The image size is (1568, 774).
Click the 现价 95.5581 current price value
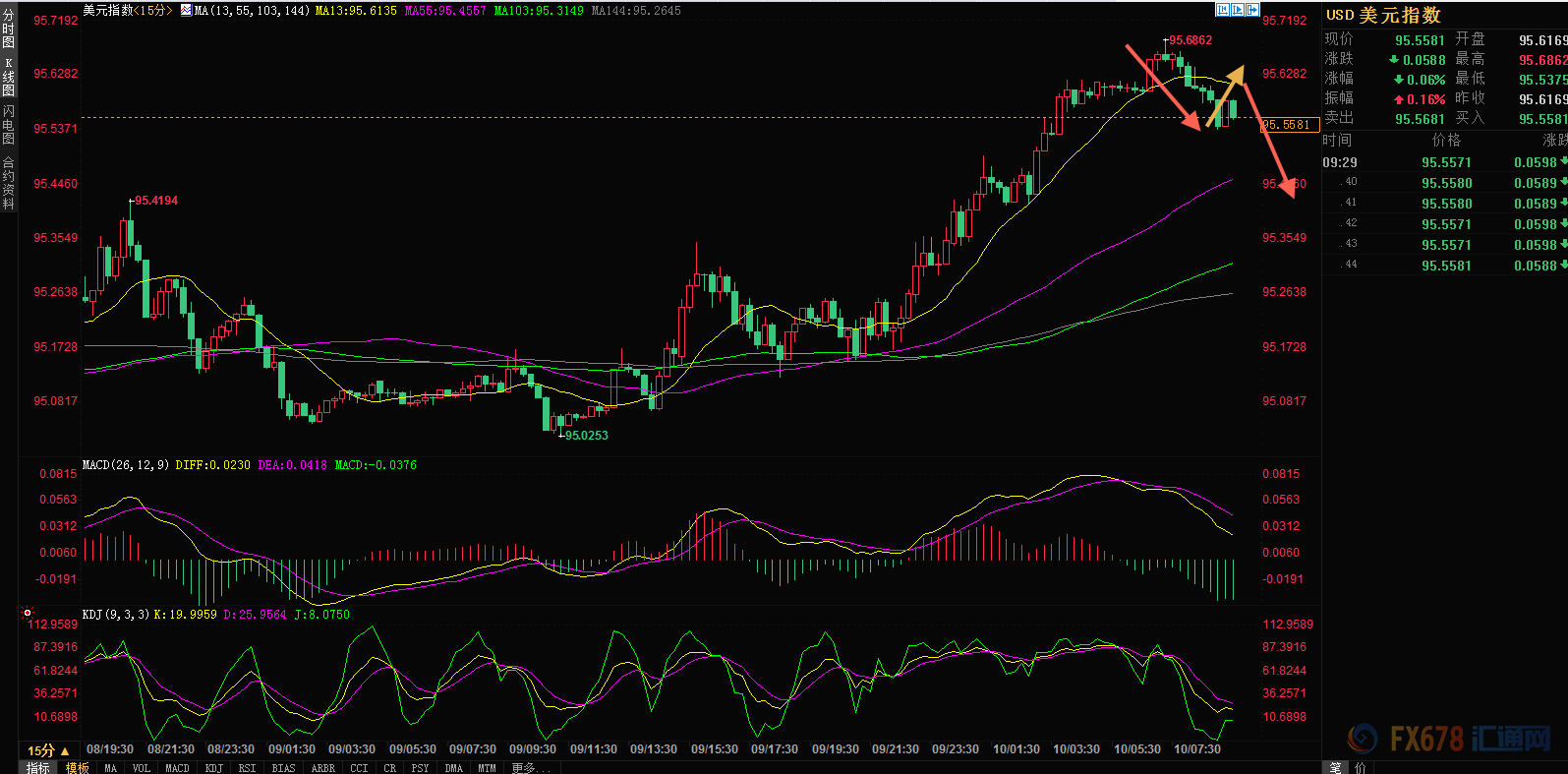(x=1420, y=40)
